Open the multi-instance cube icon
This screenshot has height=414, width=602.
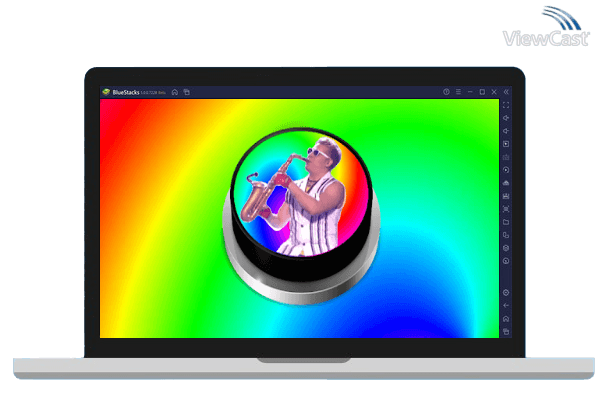pos(506,248)
